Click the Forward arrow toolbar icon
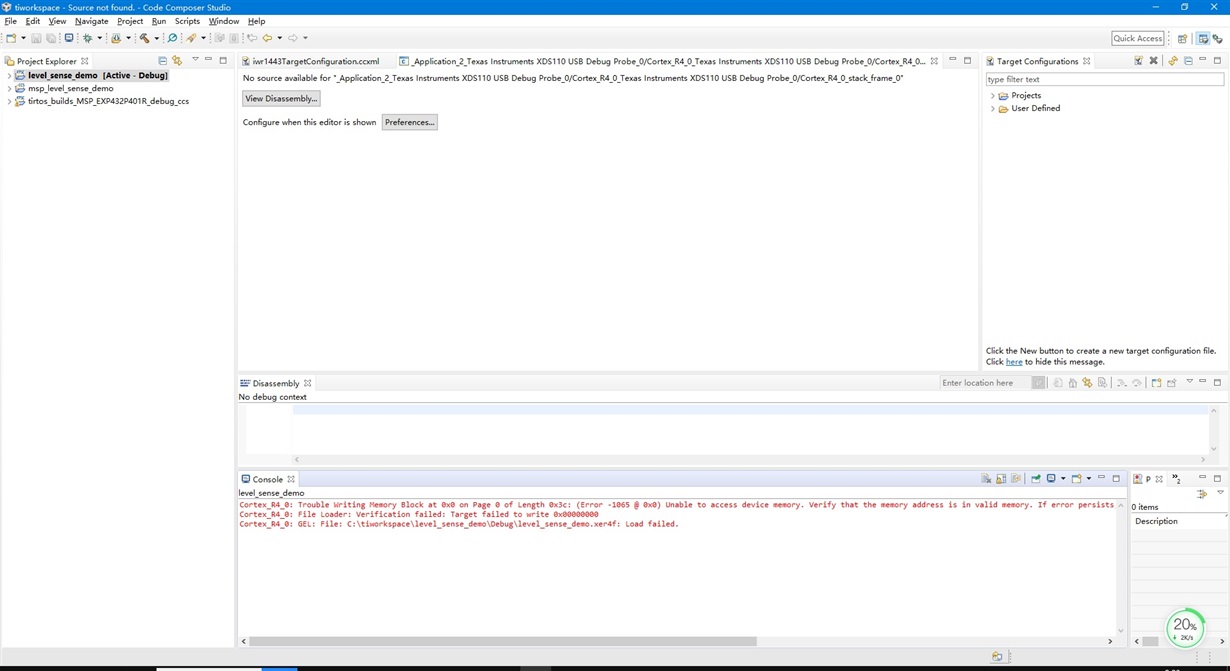The width and height of the screenshot is (1230, 671). 292,38
